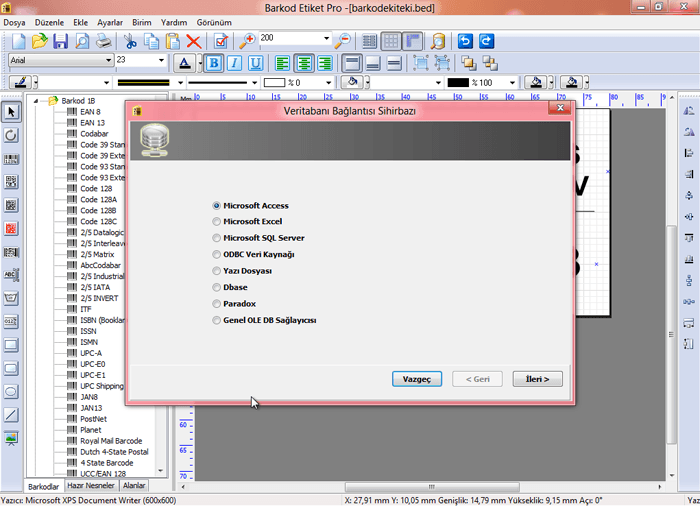Open the Yardım menu
The image size is (700, 506).
click(x=174, y=22)
